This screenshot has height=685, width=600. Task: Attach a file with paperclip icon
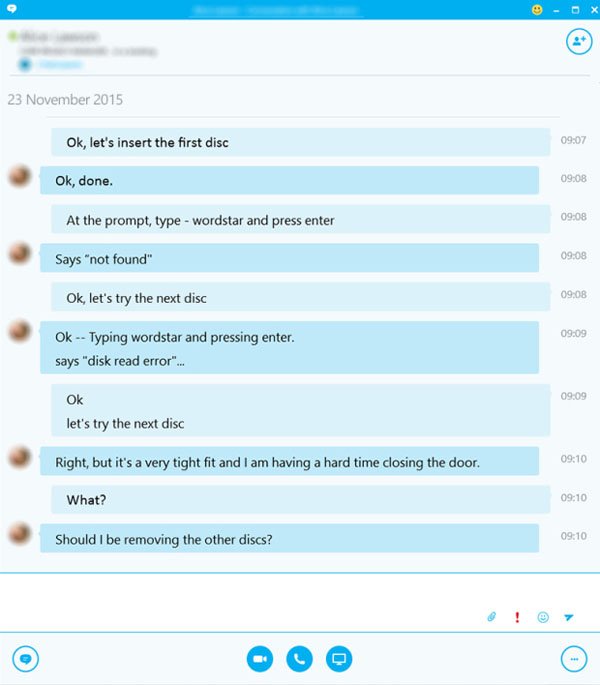(x=492, y=617)
